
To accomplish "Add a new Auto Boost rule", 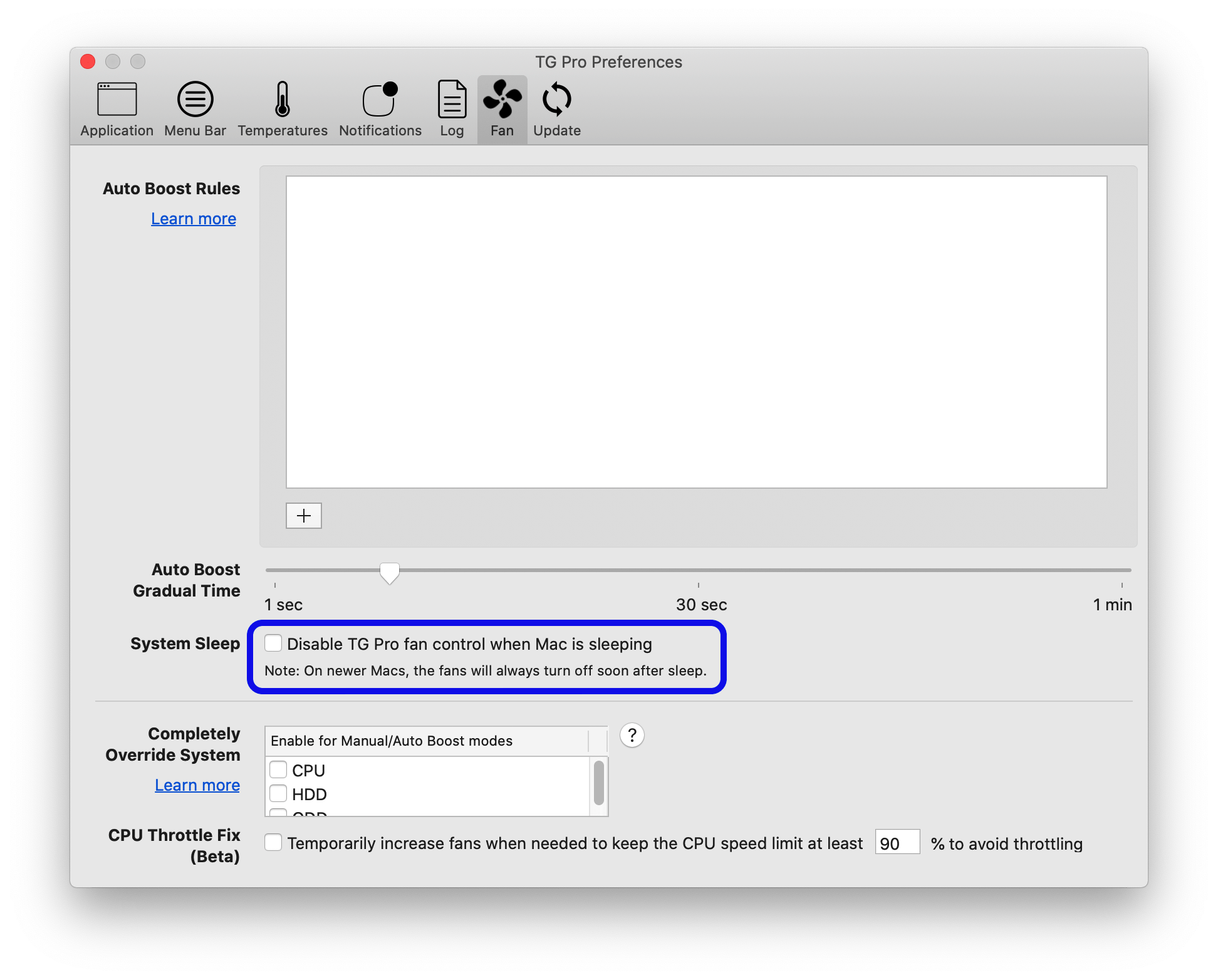I will pyautogui.click(x=304, y=516).
